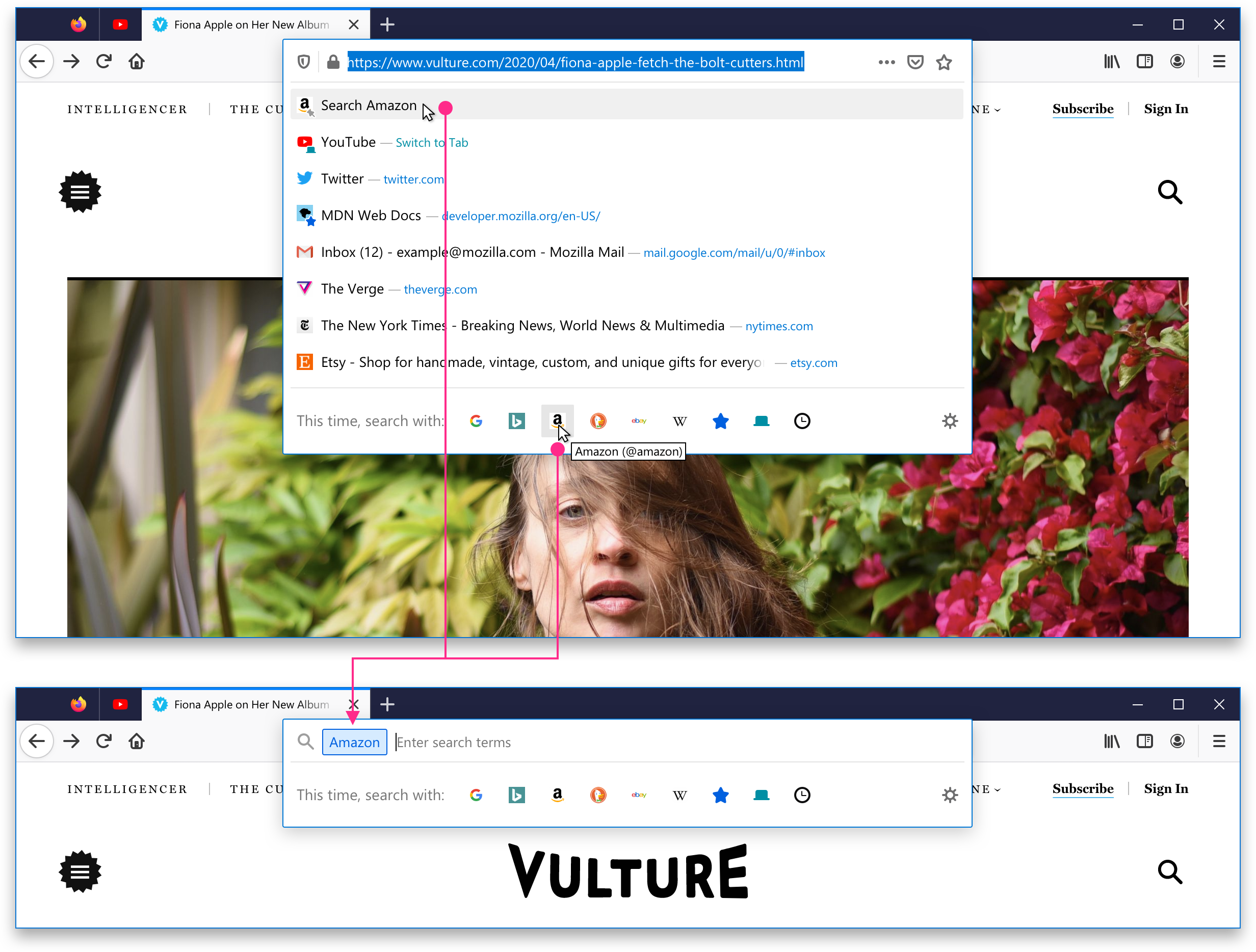This screenshot has width=1256, height=952.
Task: Search bookmarks star in top panel one-offs
Action: [x=721, y=421]
